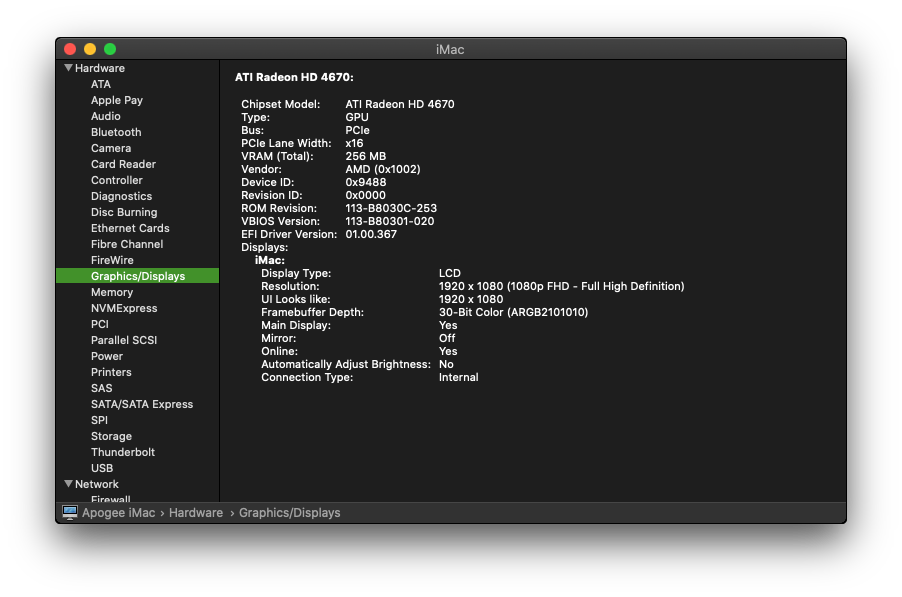Select USB in the hardware list
Image resolution: width=902 pixels, height=597 pixels.
[x=102, y=468]
